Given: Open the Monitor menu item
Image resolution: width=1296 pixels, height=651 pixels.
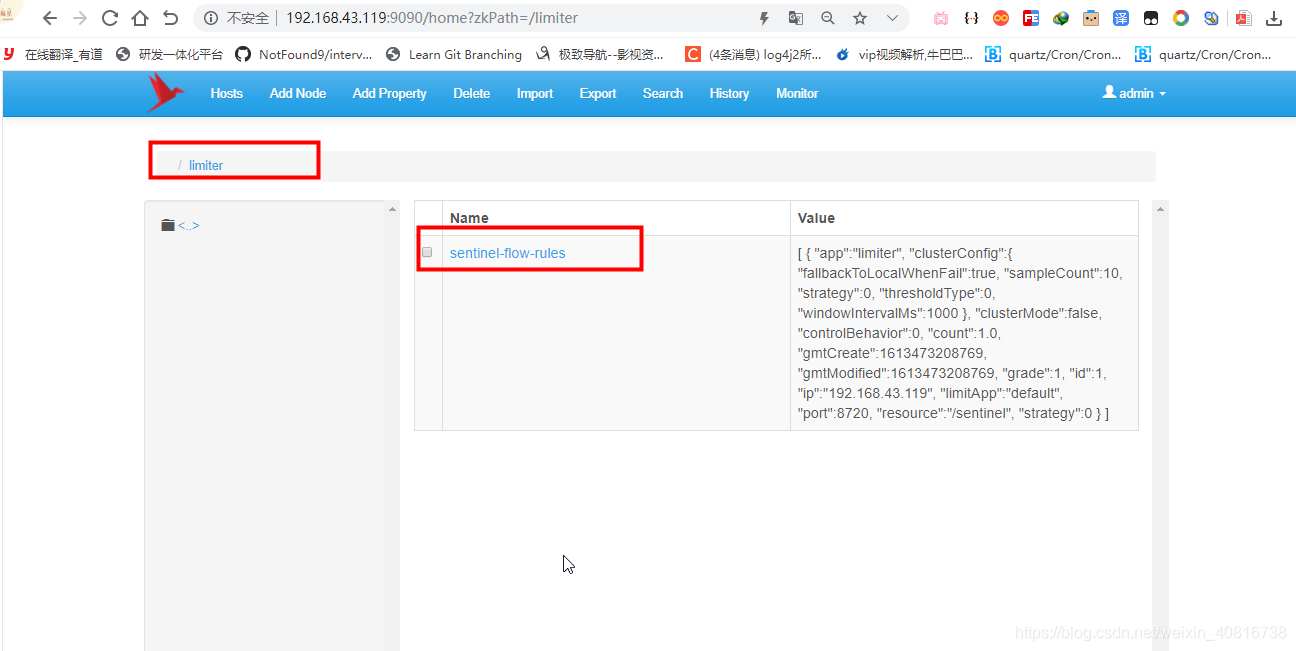Looking at the screenshot, I should point(797,93).
